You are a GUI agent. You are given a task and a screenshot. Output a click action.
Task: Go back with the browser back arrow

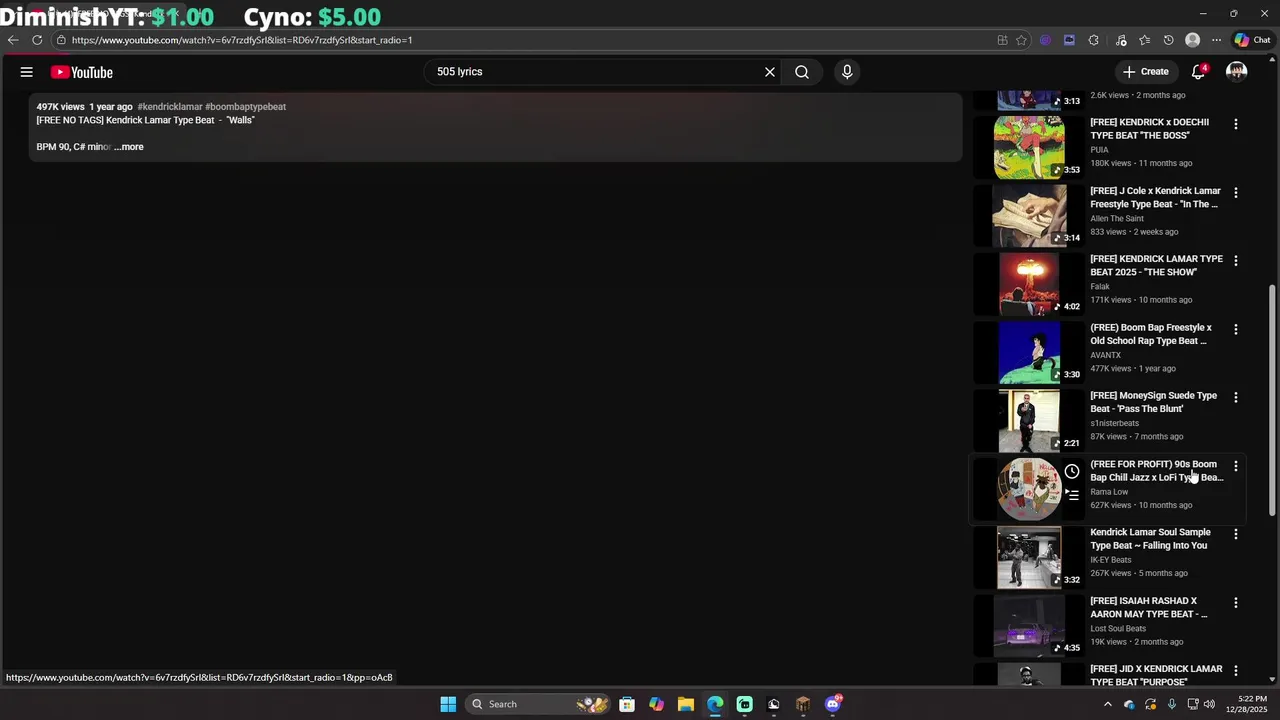pos(12,40)
